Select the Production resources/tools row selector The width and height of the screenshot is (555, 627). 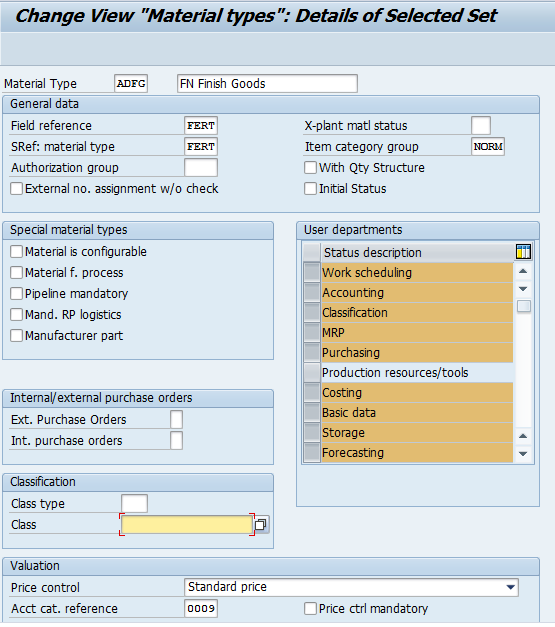pyautogui.click(x=312, y=373)
